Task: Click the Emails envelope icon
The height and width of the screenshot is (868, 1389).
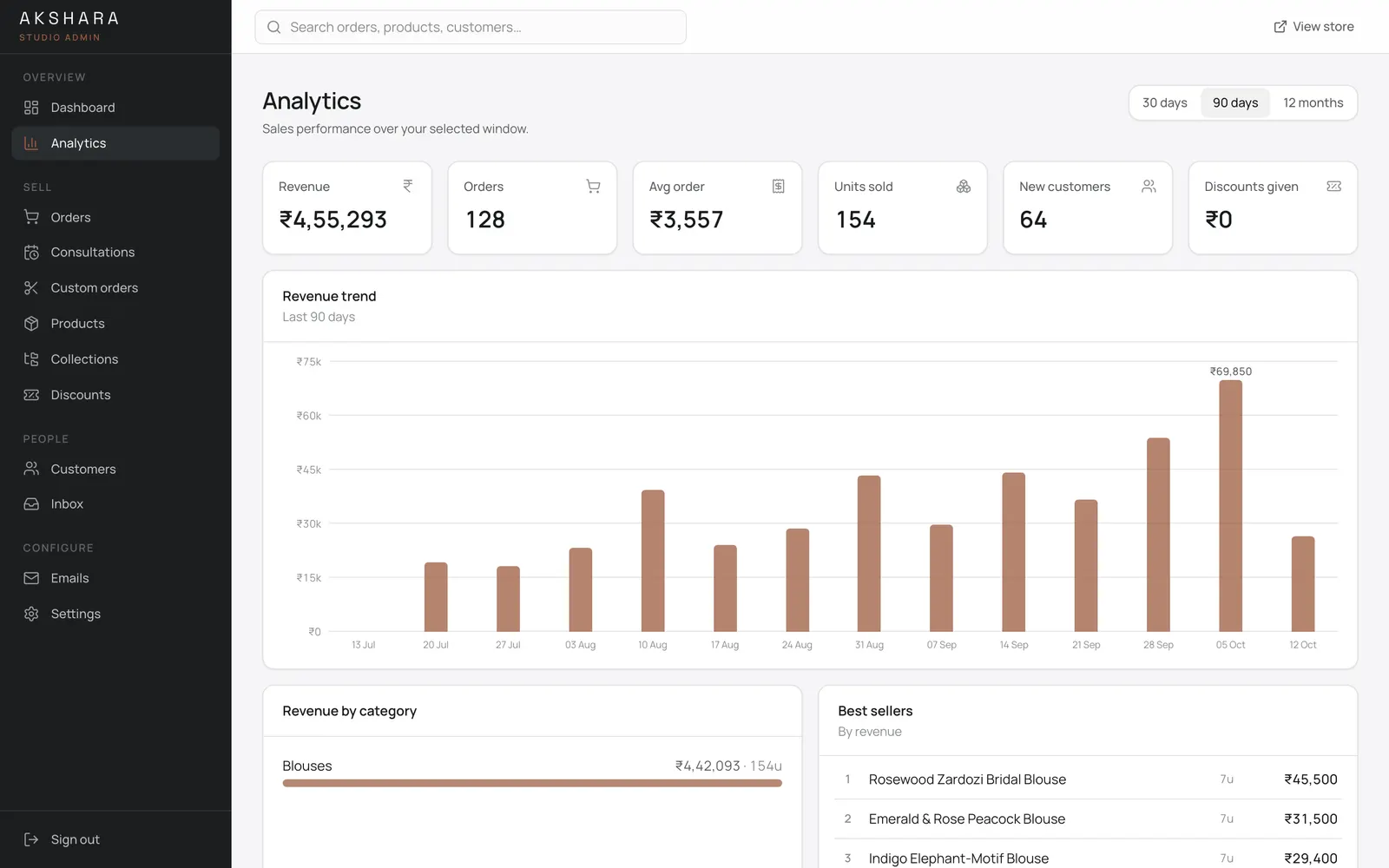Action: 31,578
